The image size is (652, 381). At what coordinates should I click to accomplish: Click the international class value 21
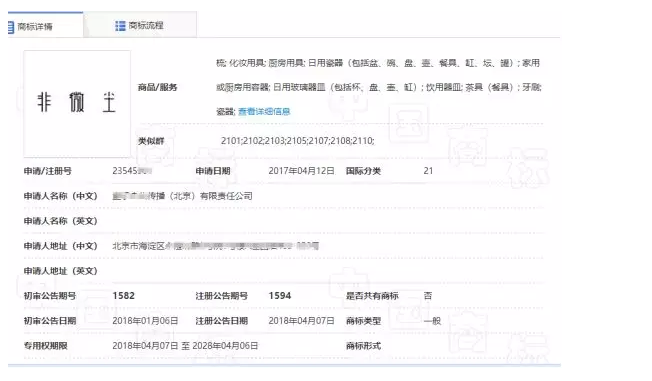point(428,171)
